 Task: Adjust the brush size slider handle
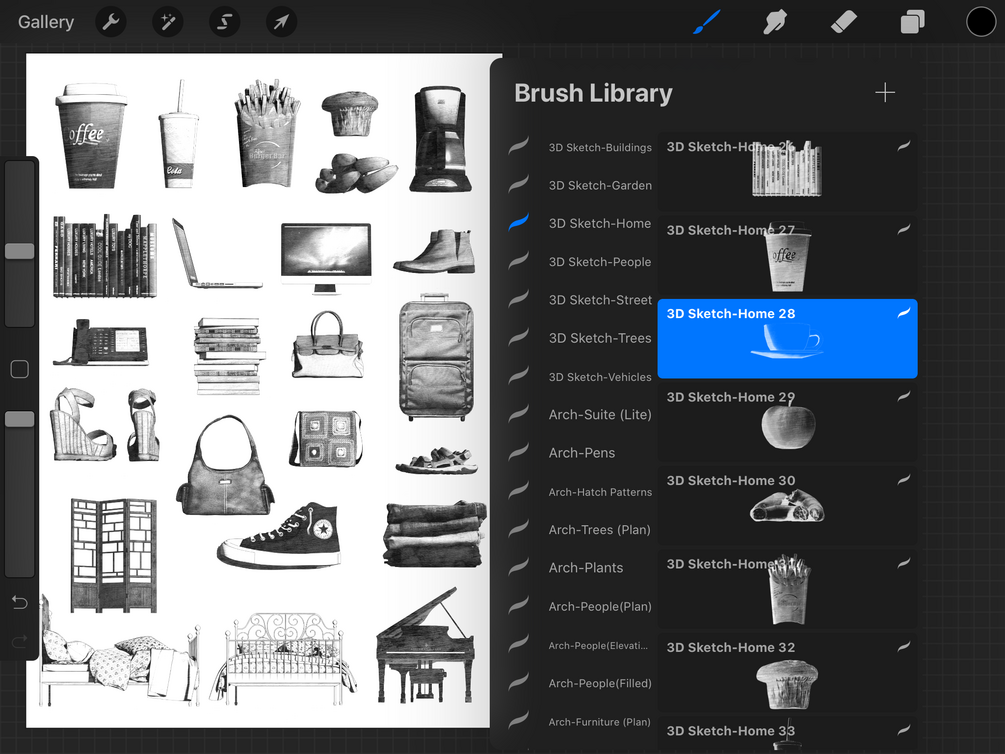[x=20, y=251]
